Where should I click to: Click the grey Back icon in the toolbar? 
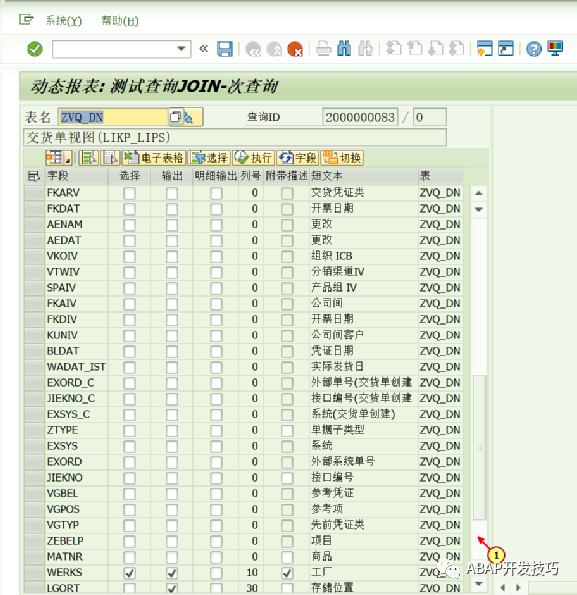[253, 49]
